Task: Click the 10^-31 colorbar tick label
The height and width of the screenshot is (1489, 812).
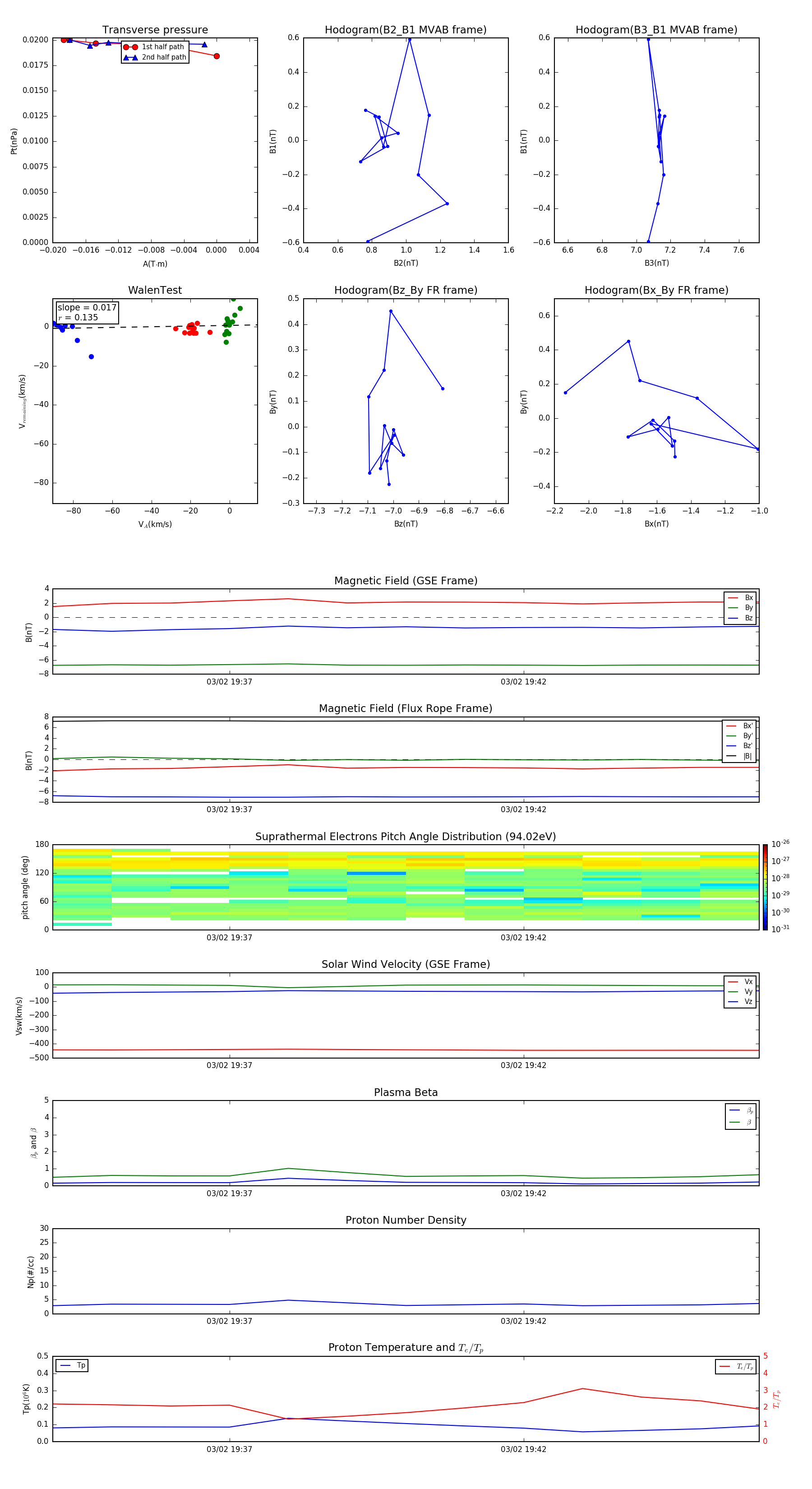Action: point(780,929)
